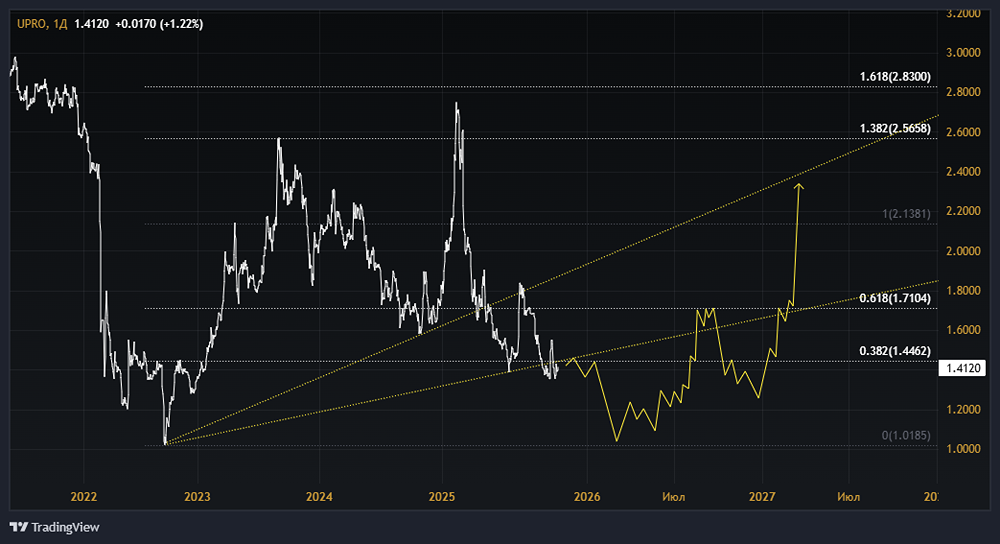Select the 0.618(1.7104) Fibonacci level label
Screen dimensions: 1000x544
(895, 298)
